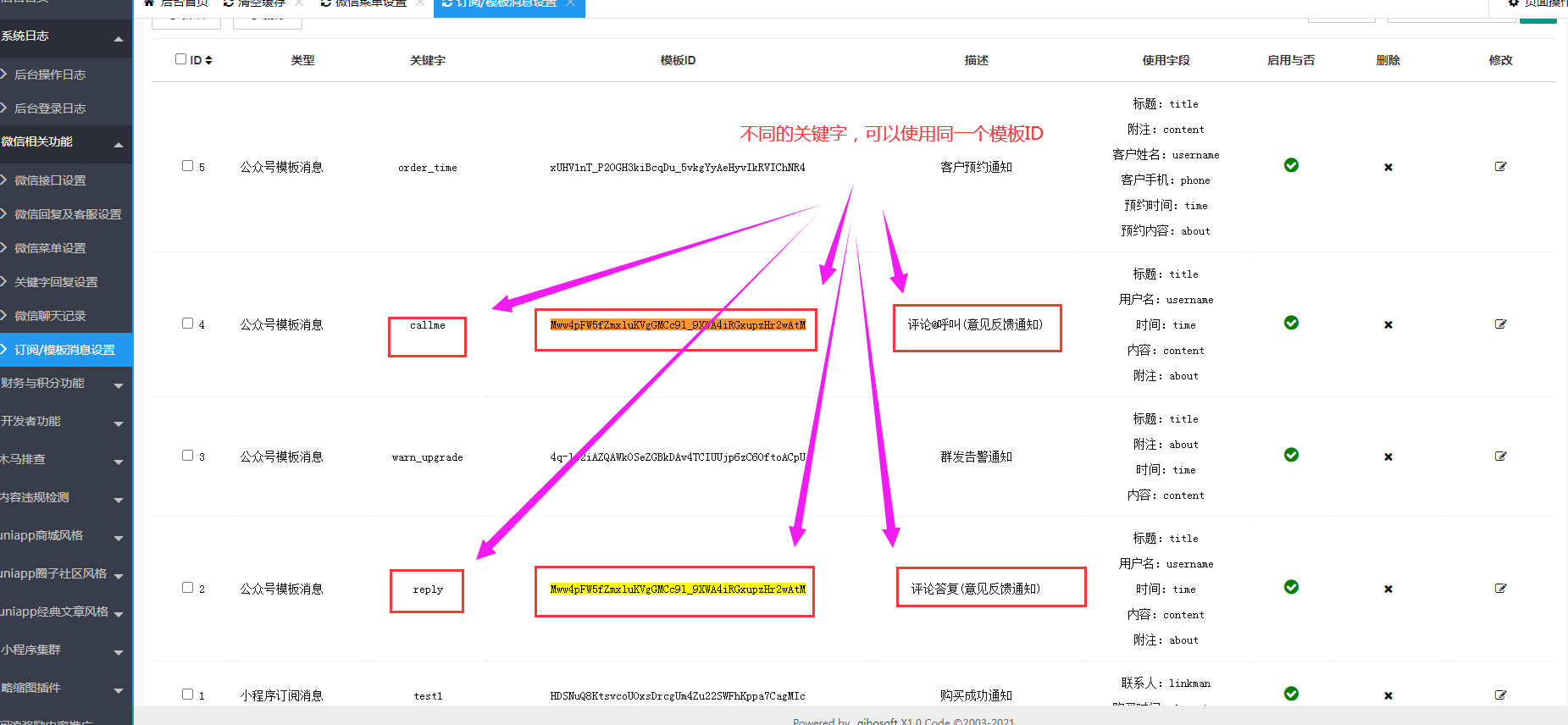Click edit icon for order_time row
This screenshot has height=725, width=1568.
1500,167
